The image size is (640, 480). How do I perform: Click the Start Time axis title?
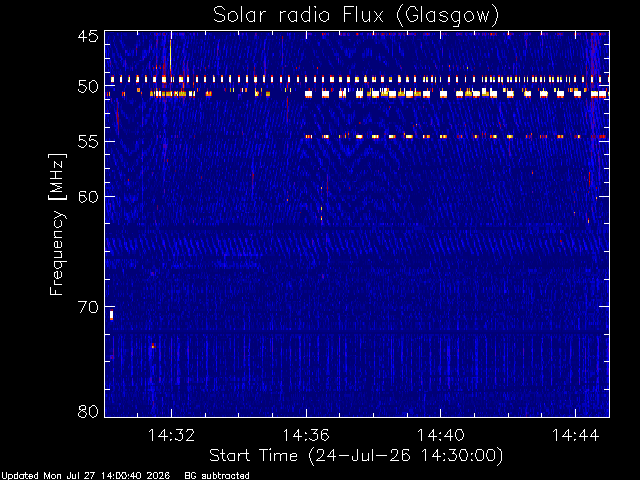pyautogui.click(x=356, y=456)
